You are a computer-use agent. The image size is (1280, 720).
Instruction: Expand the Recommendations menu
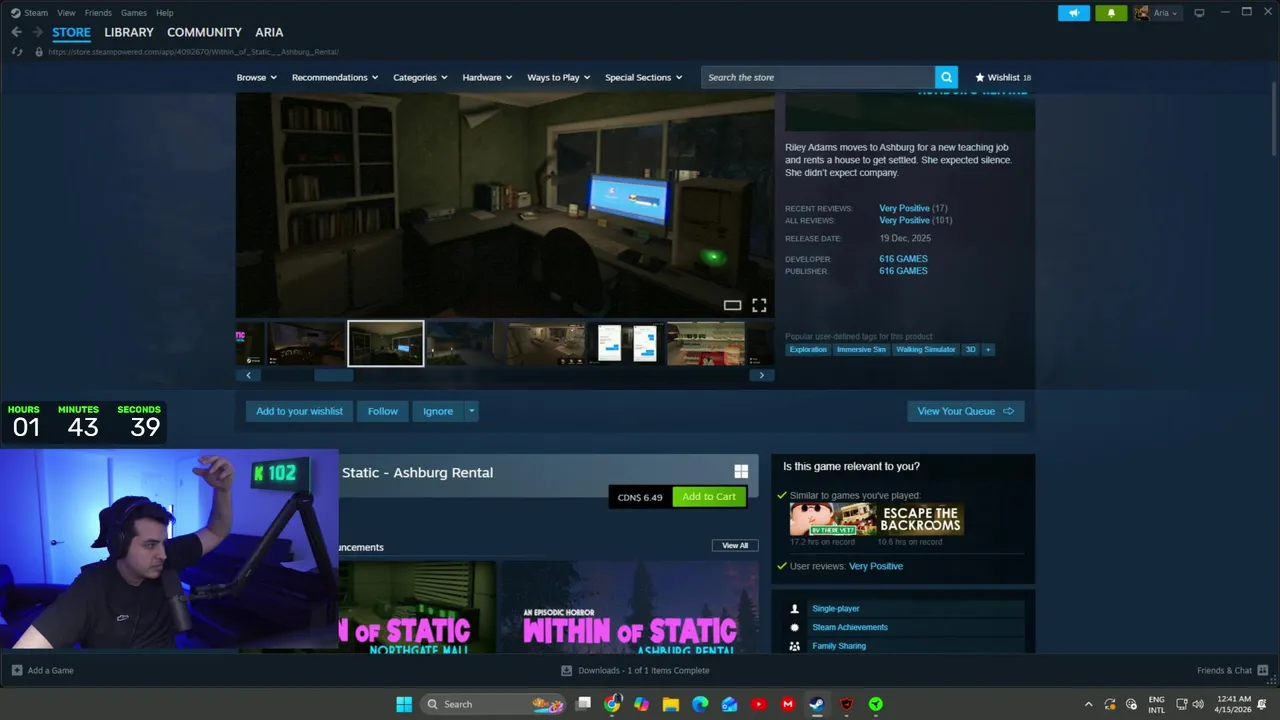335,77
